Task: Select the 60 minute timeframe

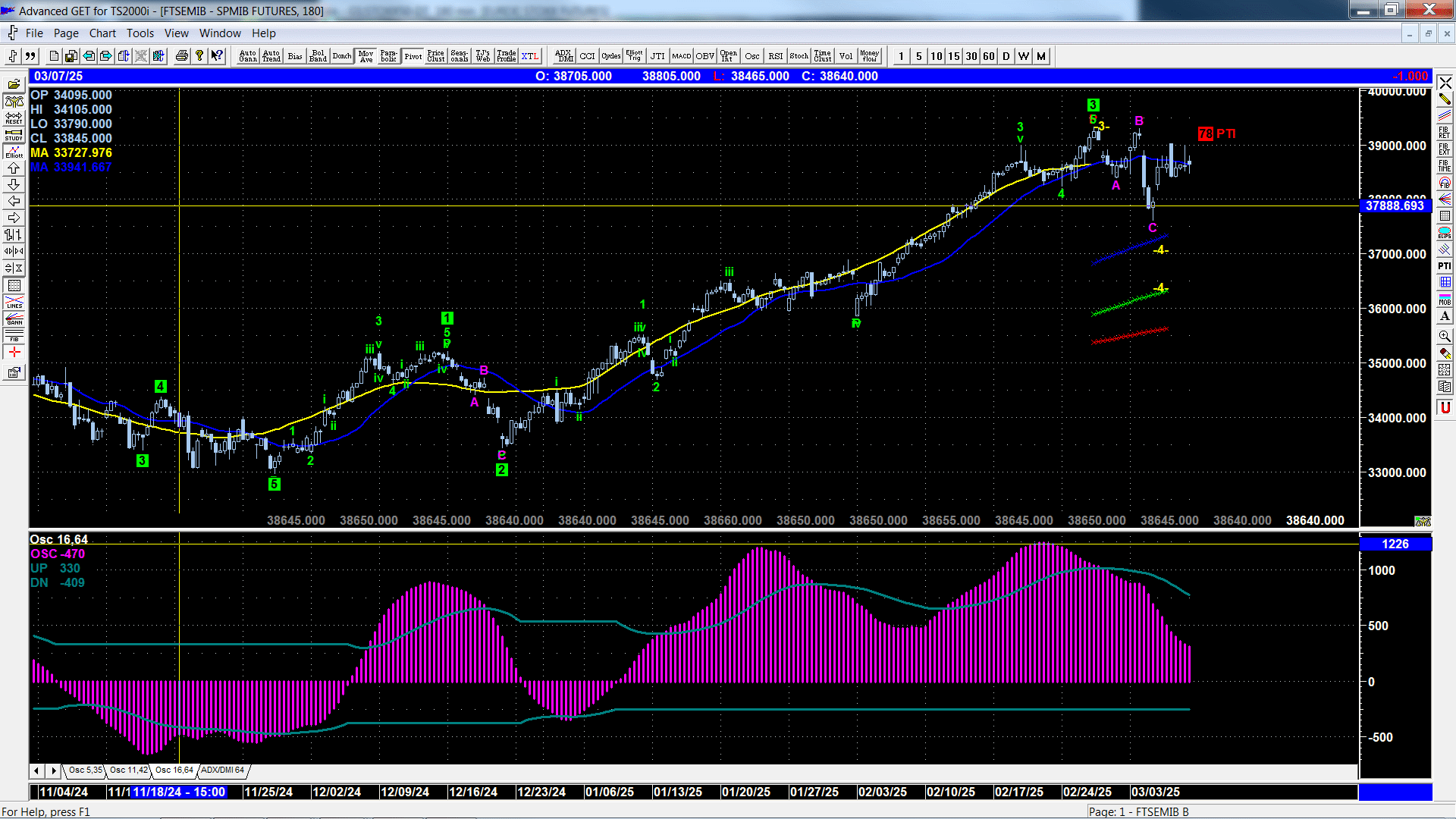Action: 989,56
